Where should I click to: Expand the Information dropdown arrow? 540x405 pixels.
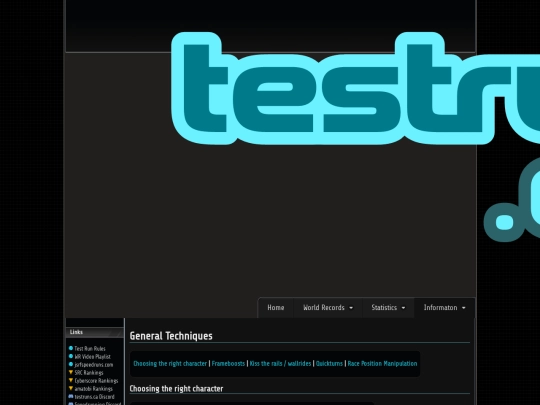[x=464, y=308]
